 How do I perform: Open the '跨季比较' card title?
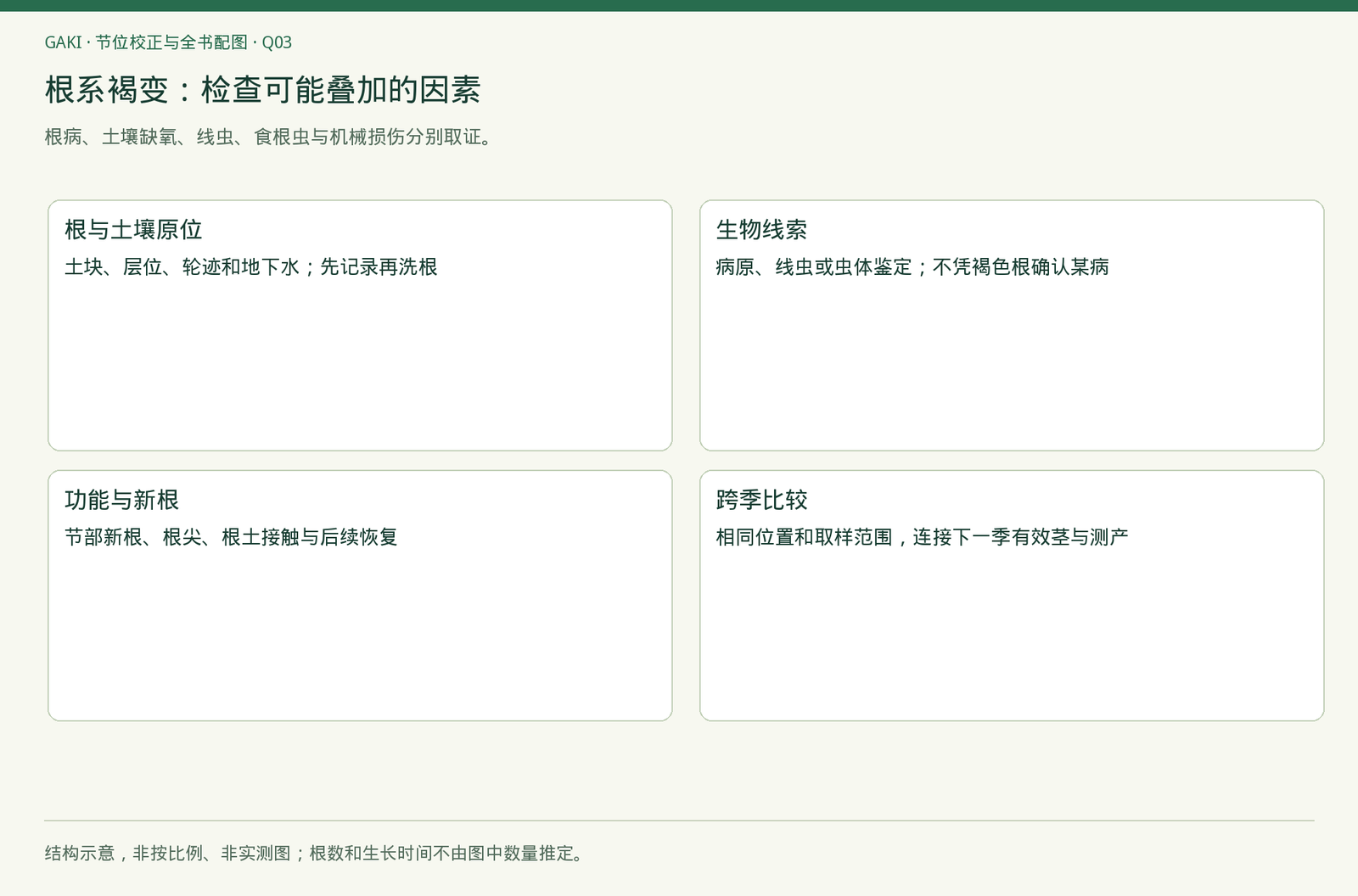(761, 500)
